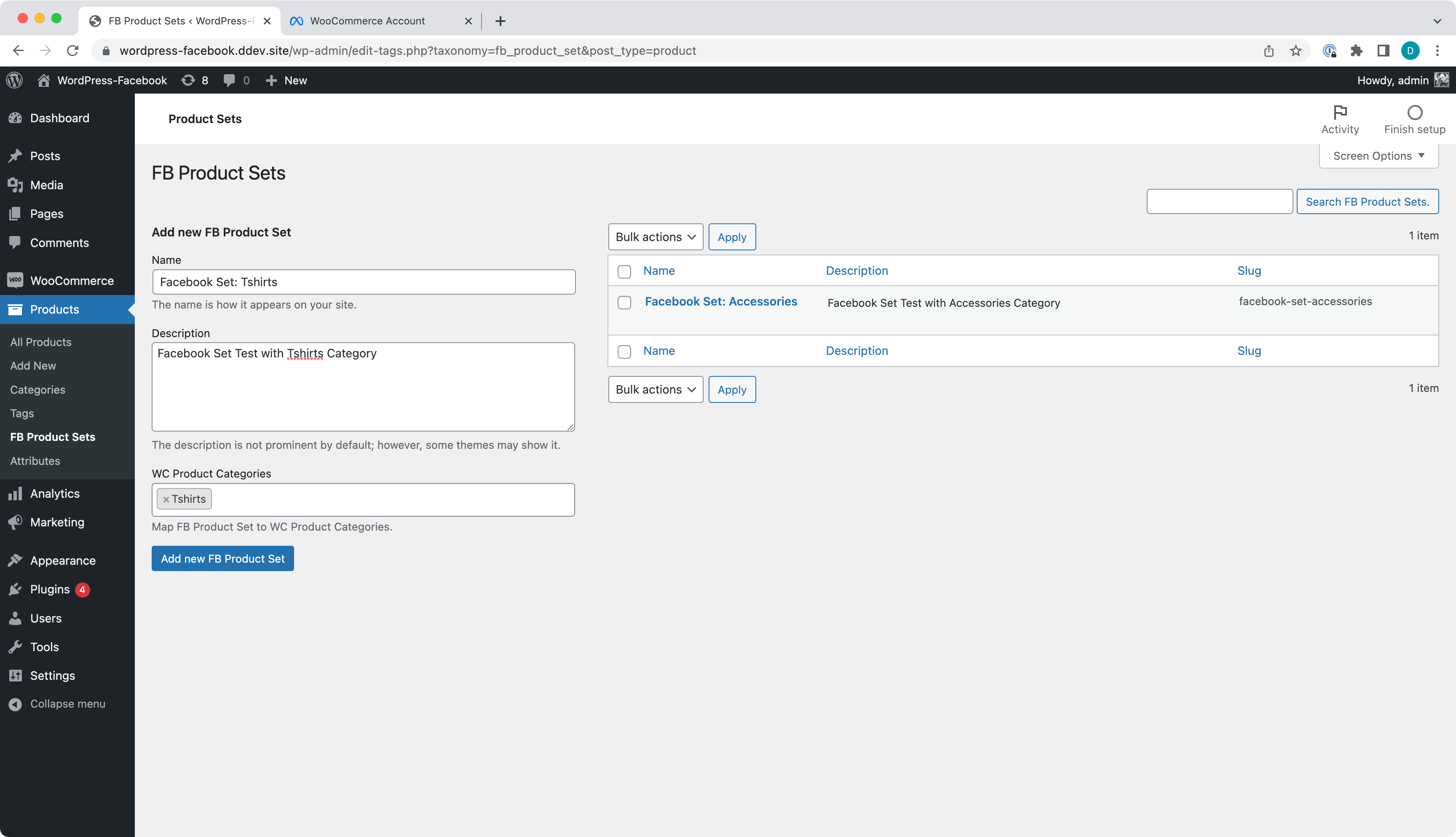Reload the page with the refresh icon
Viewport: 1456px width, 837px height.
coord(72,51)
